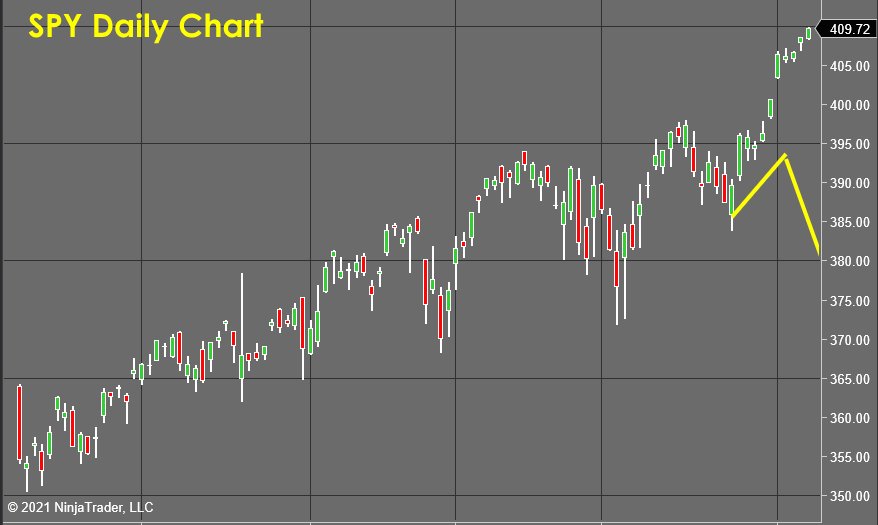Click the NinjaTrader copyright notice
Viewport: 878px width, 525px height.
80,508
